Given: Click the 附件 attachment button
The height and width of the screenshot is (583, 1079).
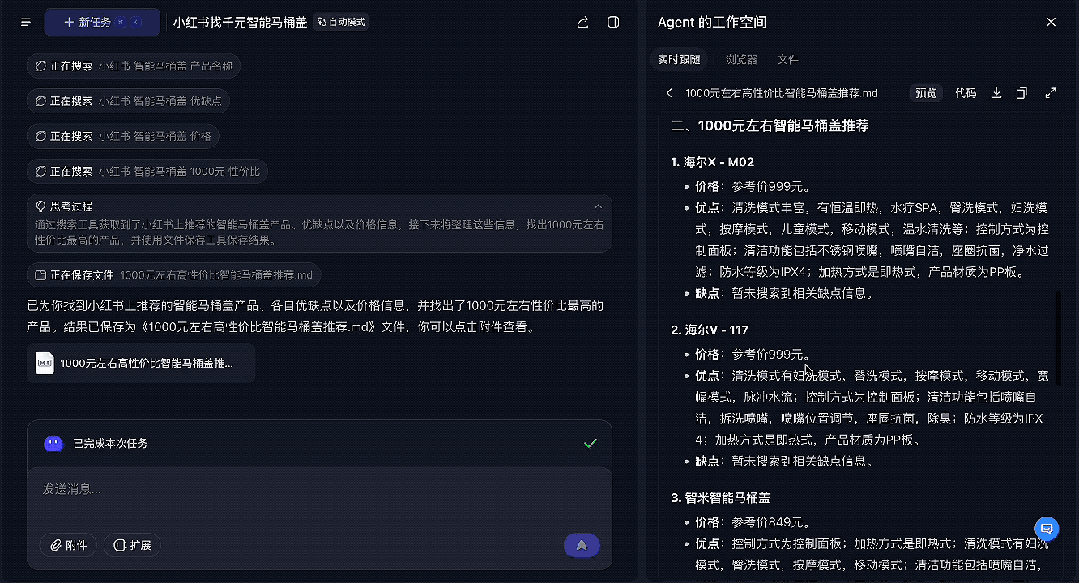Looking at the screenshot, I should pyautogui.click(x=68, y=545).
